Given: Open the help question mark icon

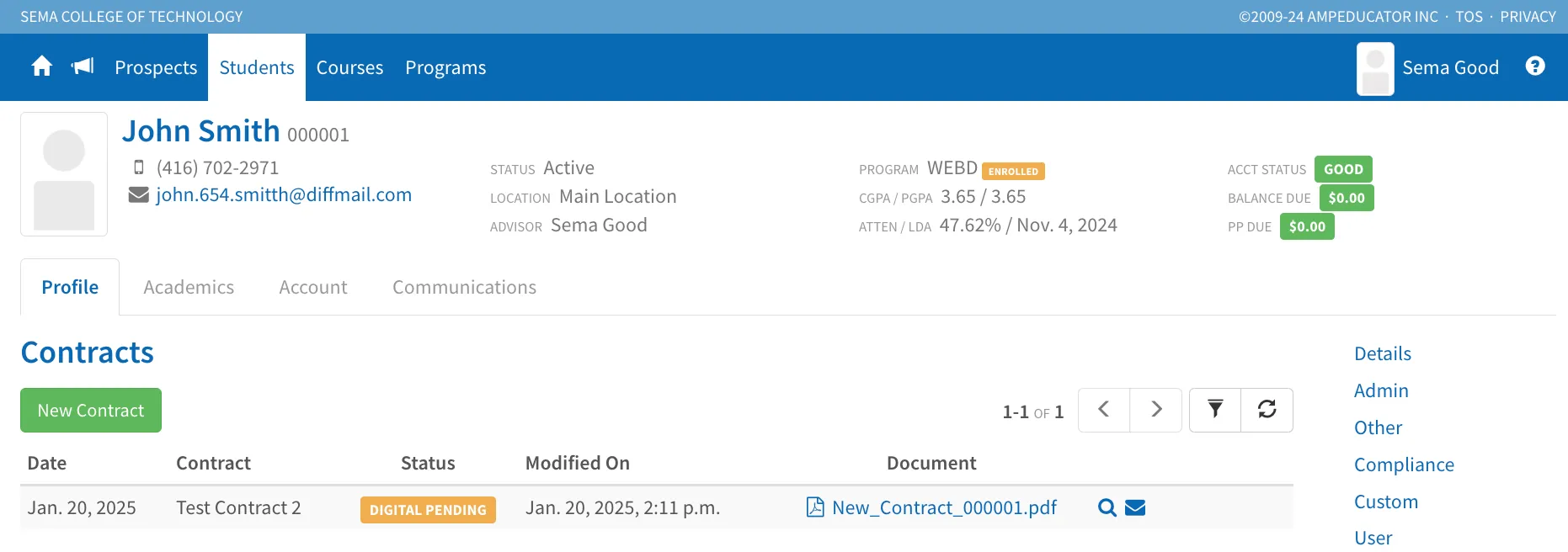Looking at the screenshot, I should click(1535, 66).
